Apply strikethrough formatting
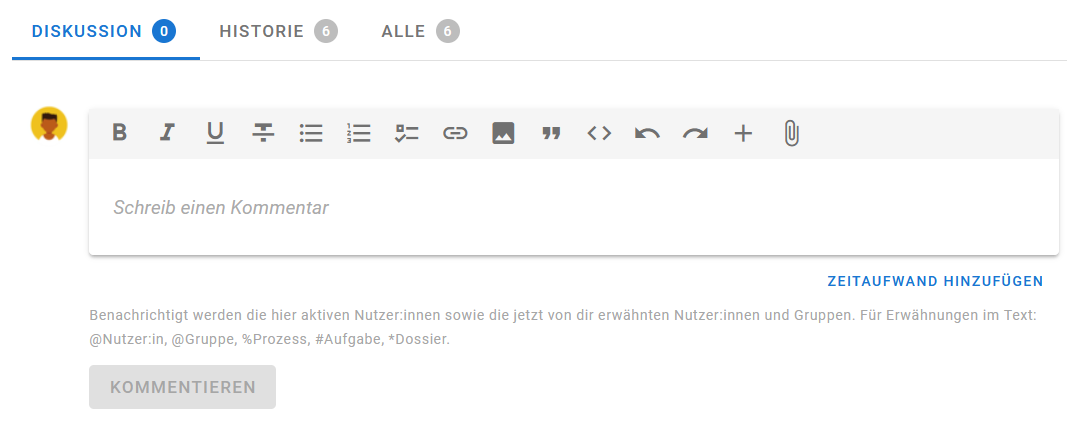Image resolution: width=1067 pixels, height=442 pixels. click(263, 133)
